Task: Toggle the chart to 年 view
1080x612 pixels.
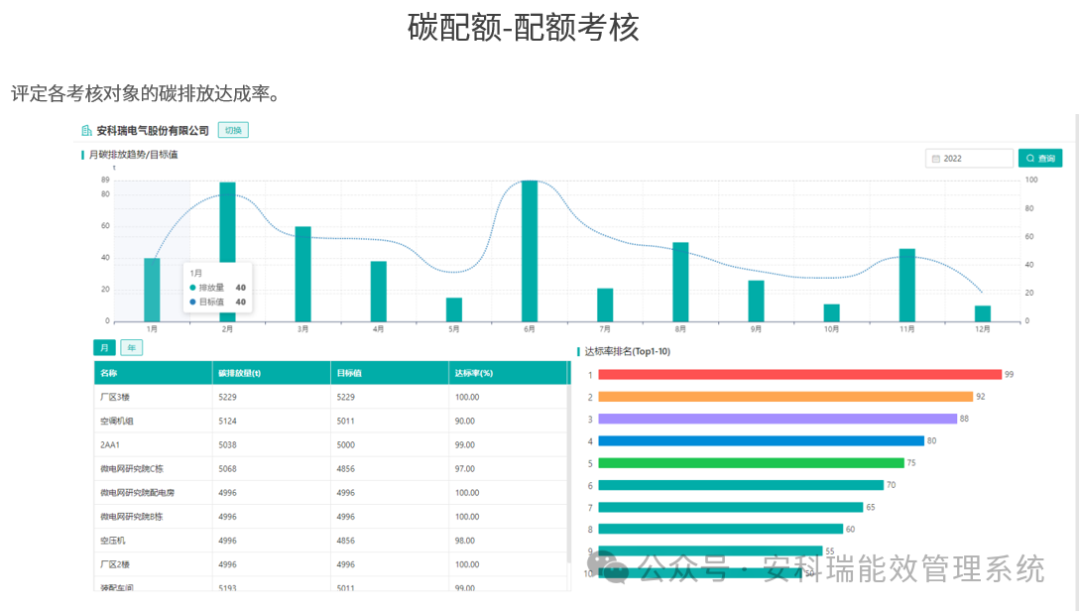Action: pos(130,346)
